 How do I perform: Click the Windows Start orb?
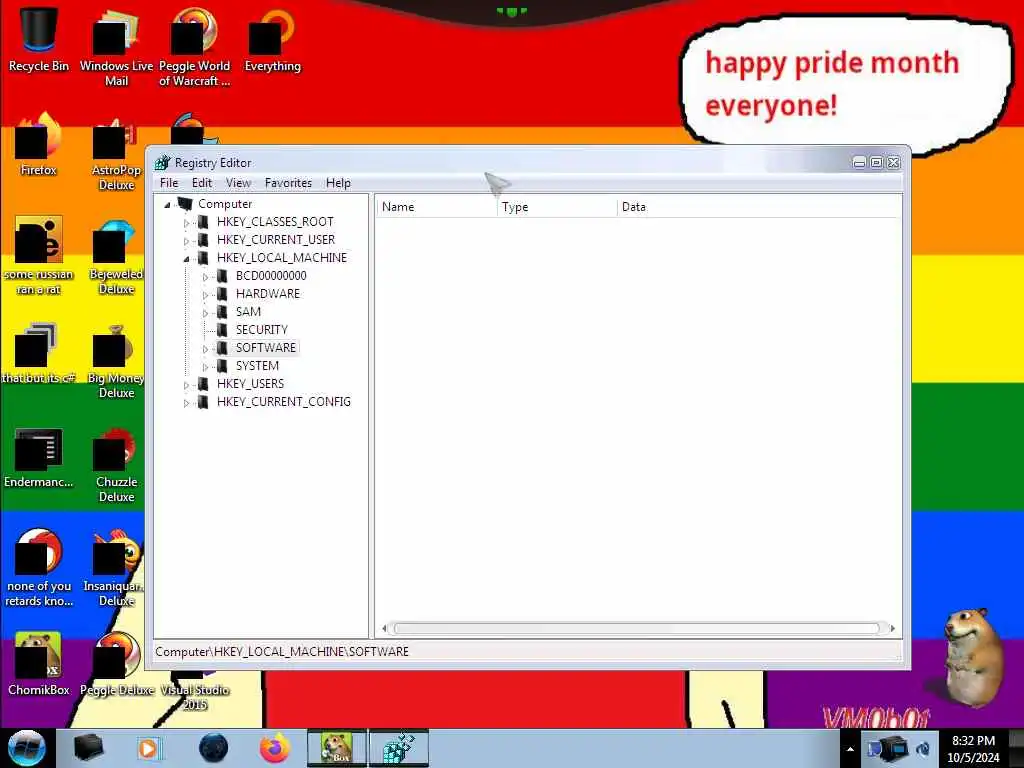click(27, 748)
